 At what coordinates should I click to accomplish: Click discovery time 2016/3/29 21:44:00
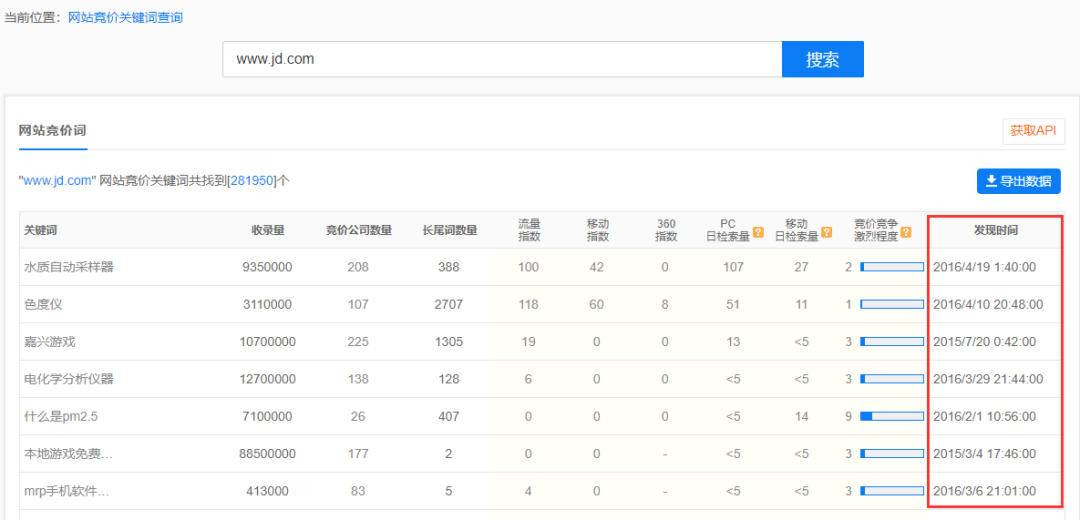click(x=988, y=379)
